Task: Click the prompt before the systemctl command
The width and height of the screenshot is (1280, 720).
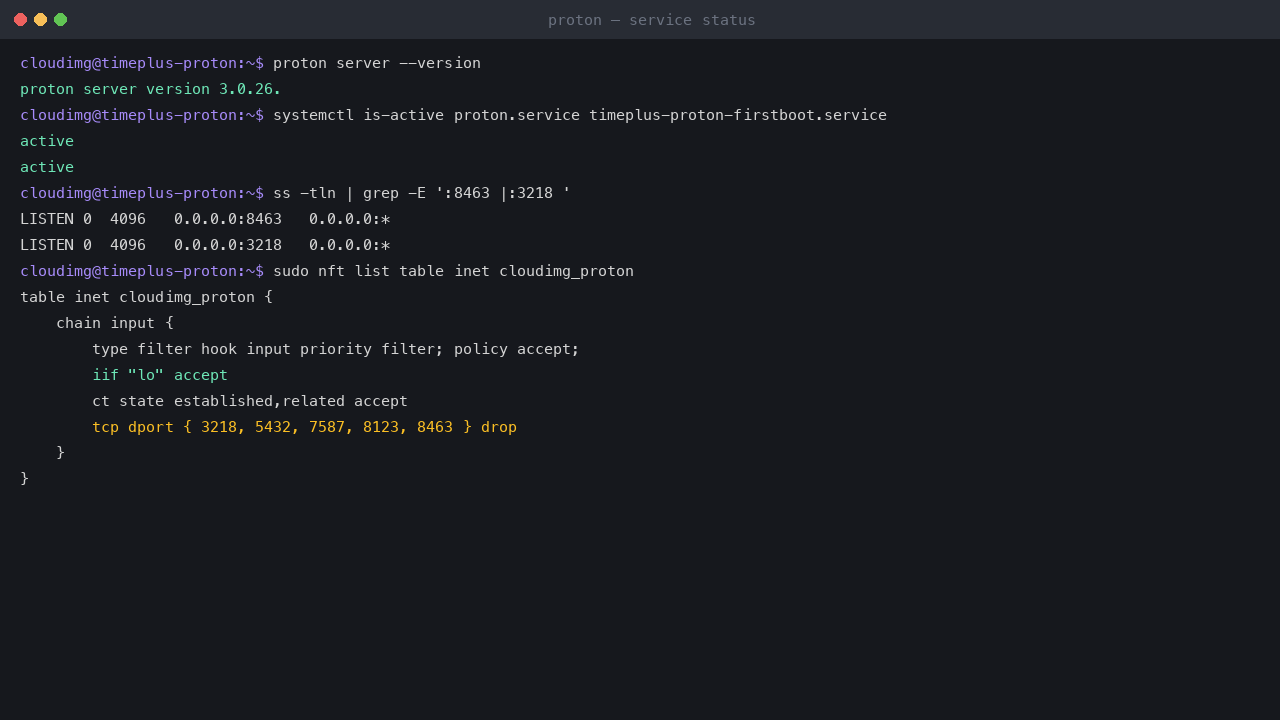Action: point(142,115)
